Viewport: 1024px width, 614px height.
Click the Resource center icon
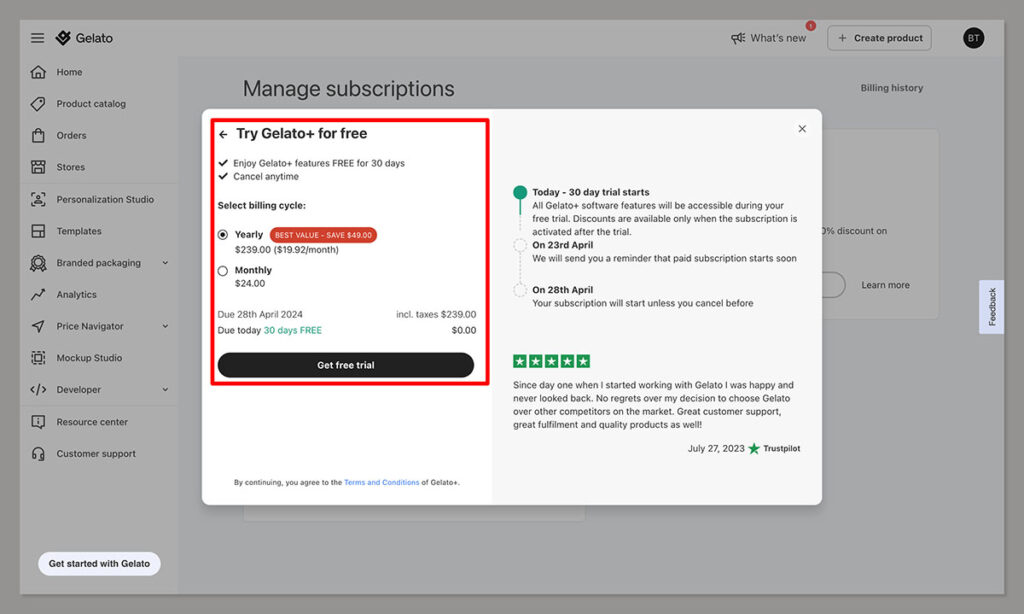(x=38, y=422)
